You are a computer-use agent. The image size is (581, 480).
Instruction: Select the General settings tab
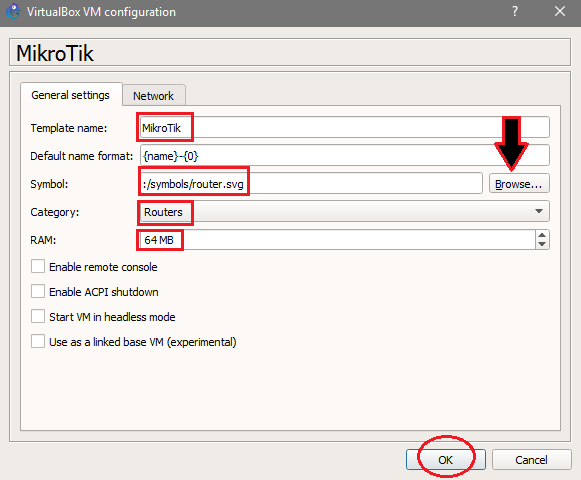[x=71, y=95]
